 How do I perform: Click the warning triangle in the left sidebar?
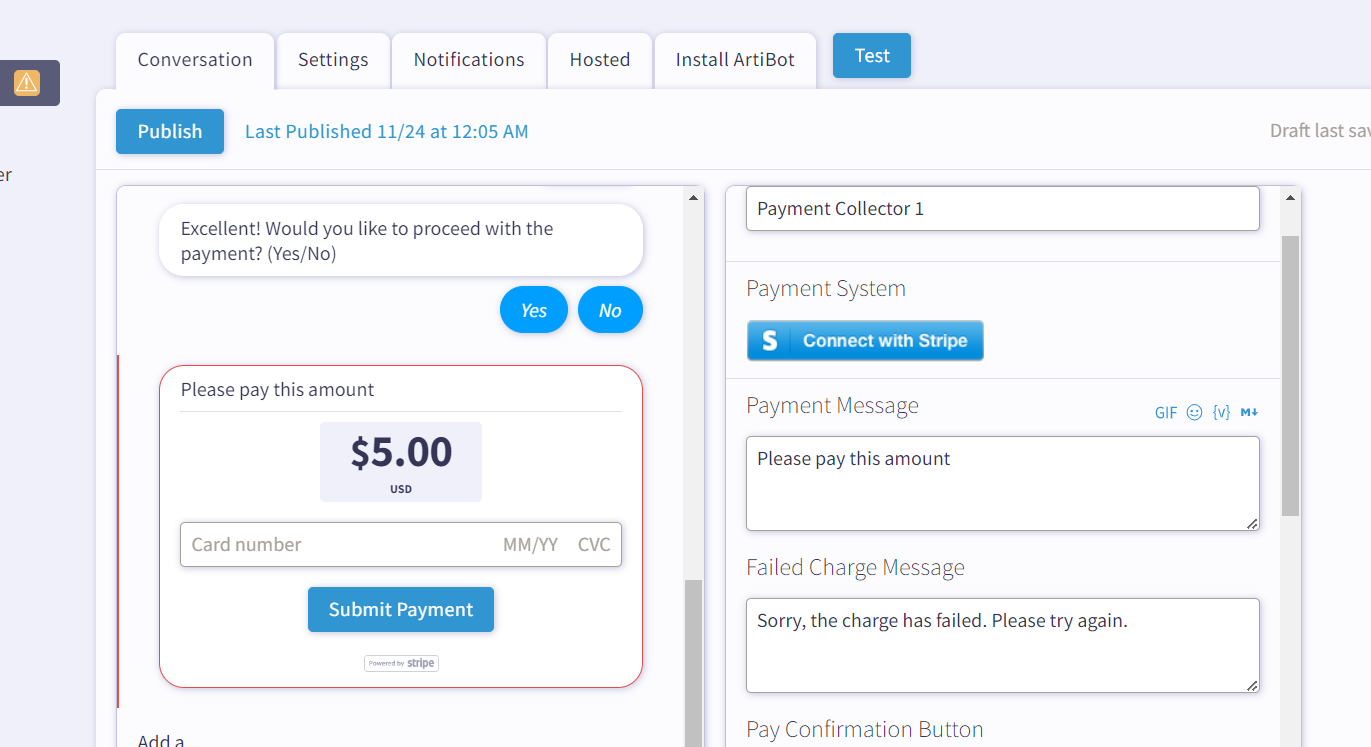pos(29,83)
